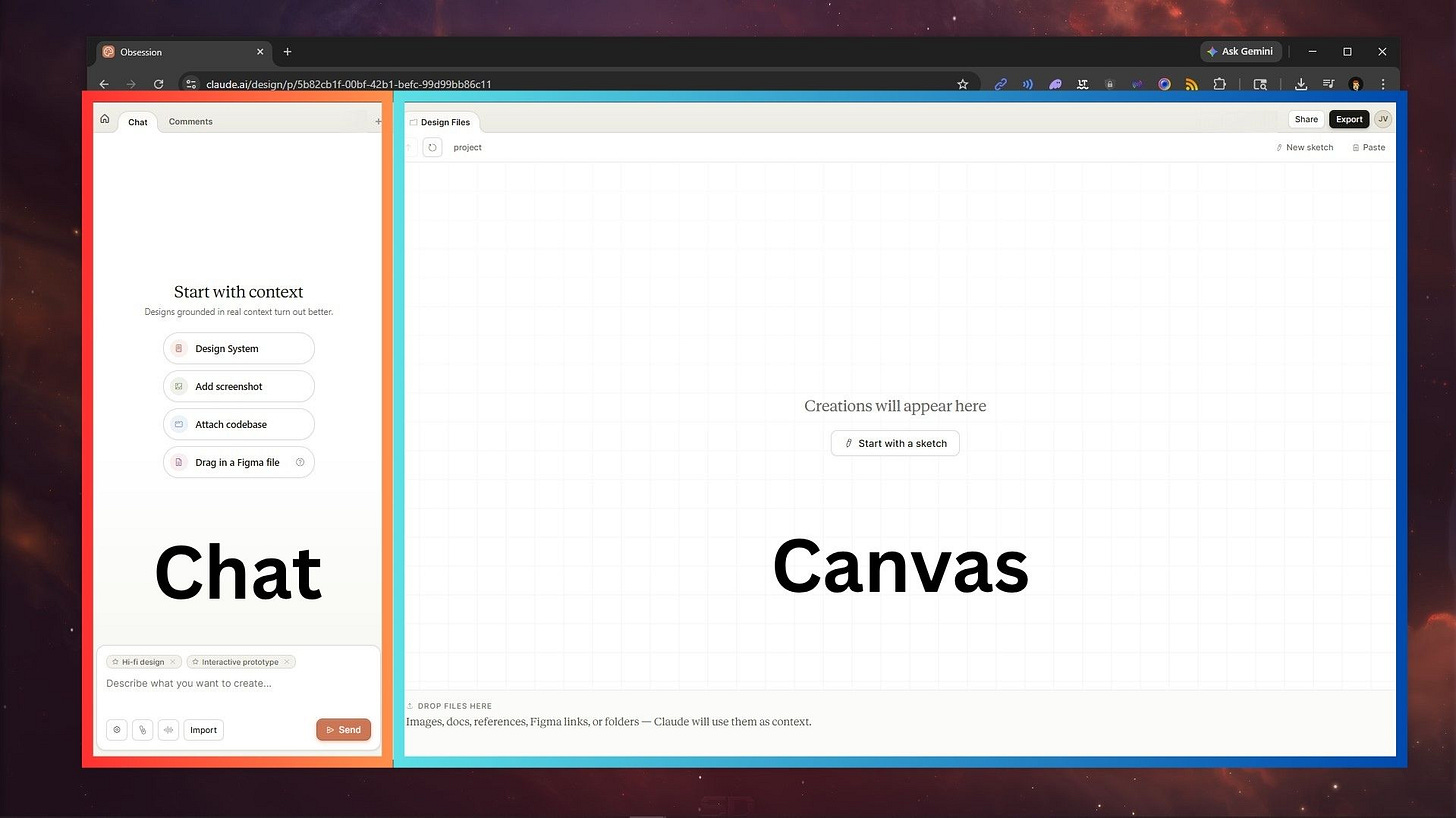Go to the home icon above the chat
The image size is (1456, 818).
click(x=105, y=119)
